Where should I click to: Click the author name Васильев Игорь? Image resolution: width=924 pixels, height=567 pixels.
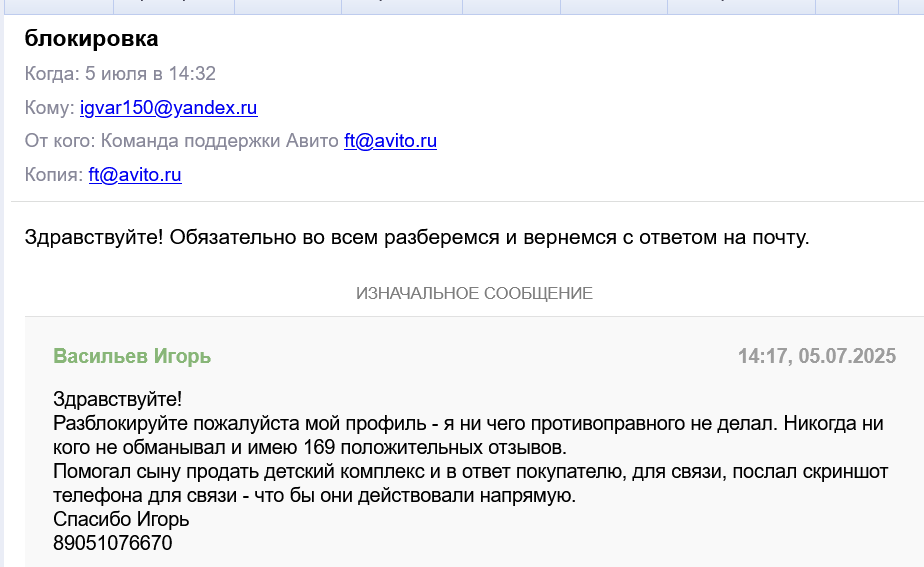coord(132,356)
